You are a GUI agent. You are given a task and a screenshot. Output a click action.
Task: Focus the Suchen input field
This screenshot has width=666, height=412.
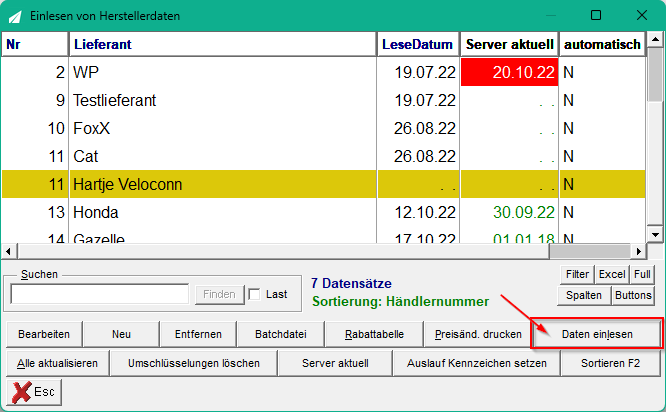click(x=99, y=294)
